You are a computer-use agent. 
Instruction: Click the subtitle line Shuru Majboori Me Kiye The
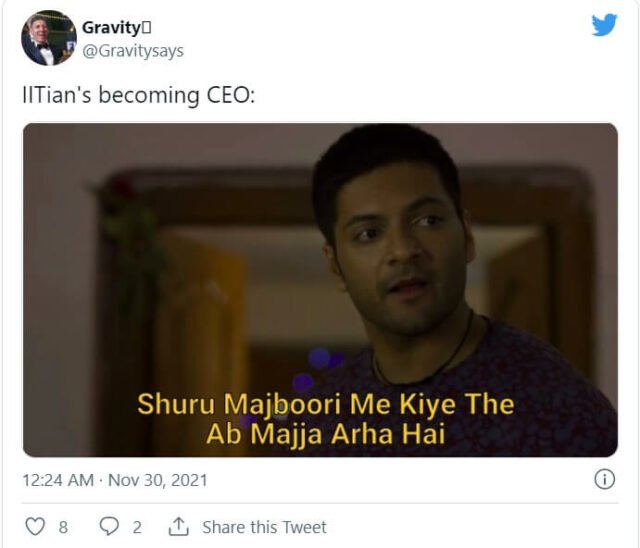(325, 405)
